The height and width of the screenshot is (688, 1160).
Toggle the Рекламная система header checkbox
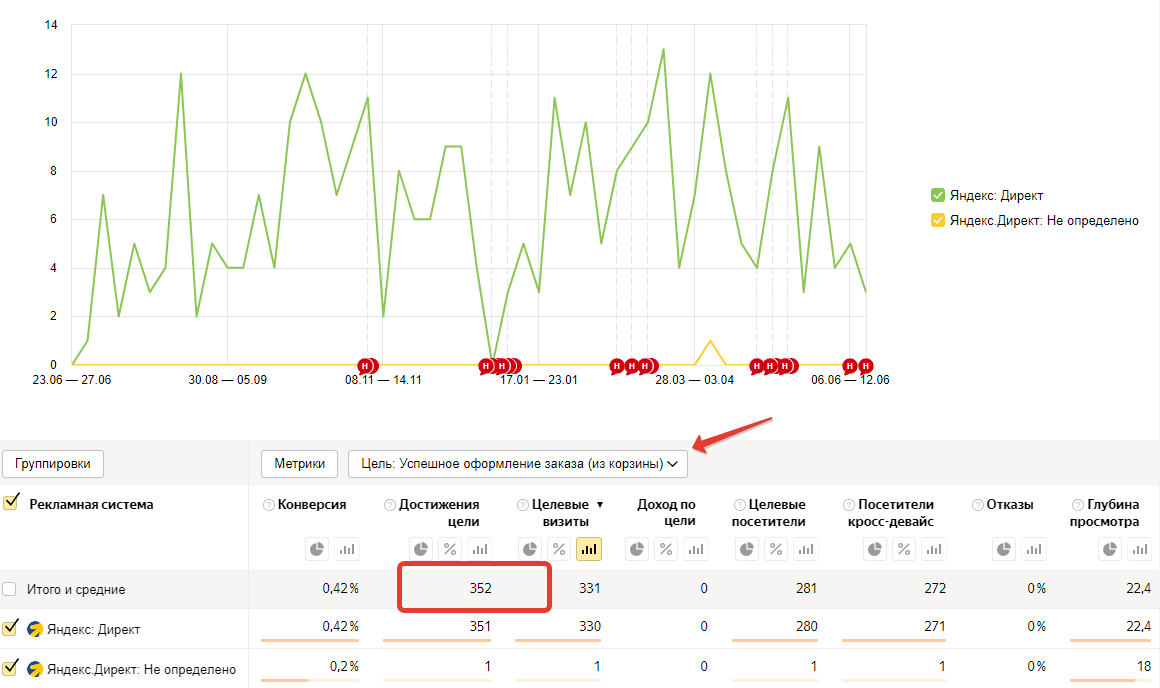click(10, 503)
